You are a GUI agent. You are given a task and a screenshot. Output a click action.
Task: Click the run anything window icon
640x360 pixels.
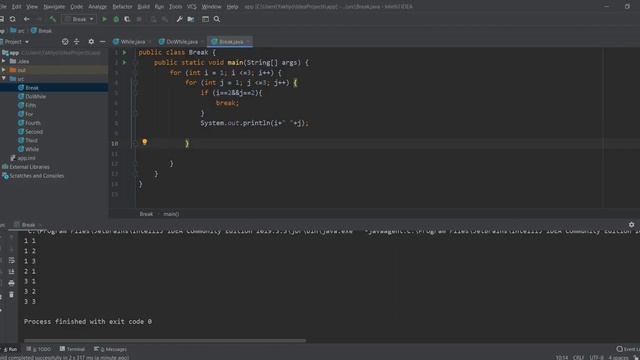(x=205, y=19)
